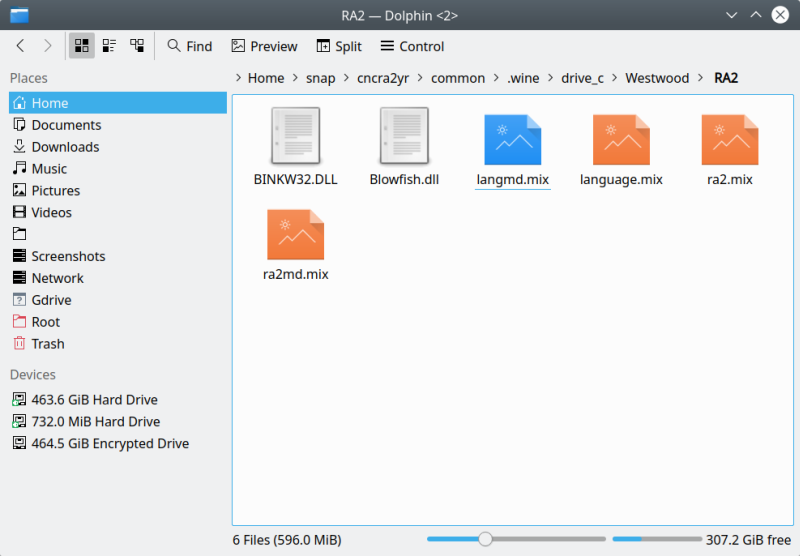
Task: Navigate to cncra2yr in breadcrumb
Action: pyautogui.click(x=383, y=78)
